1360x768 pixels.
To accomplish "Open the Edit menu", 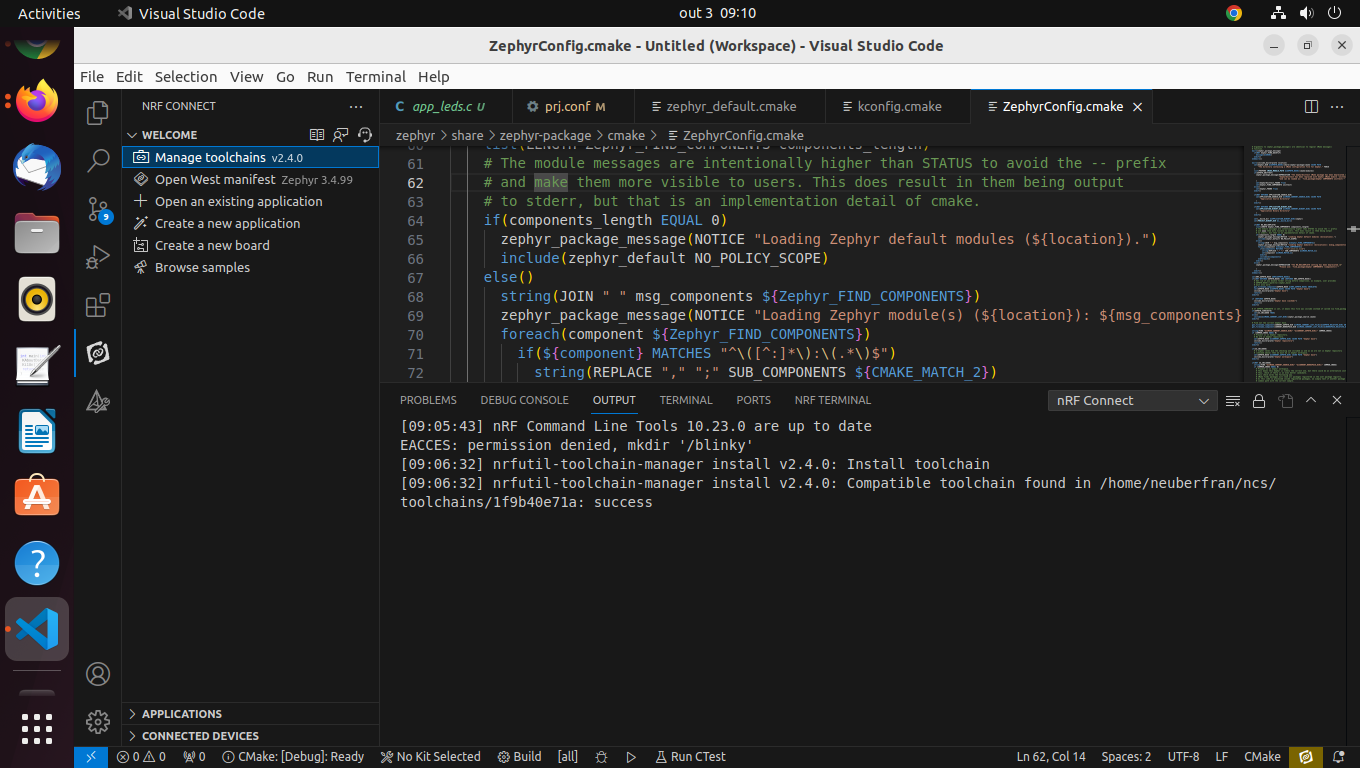I will [129, 77].
